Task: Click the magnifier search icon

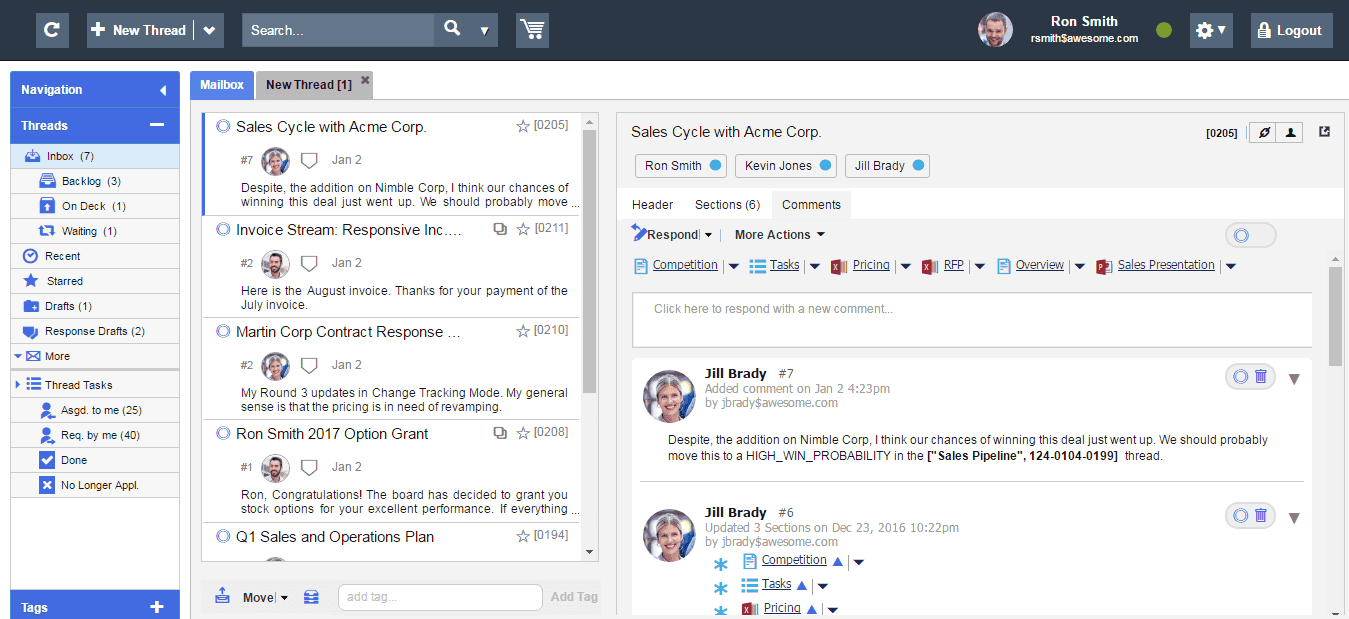Action: tap(452, 29)
